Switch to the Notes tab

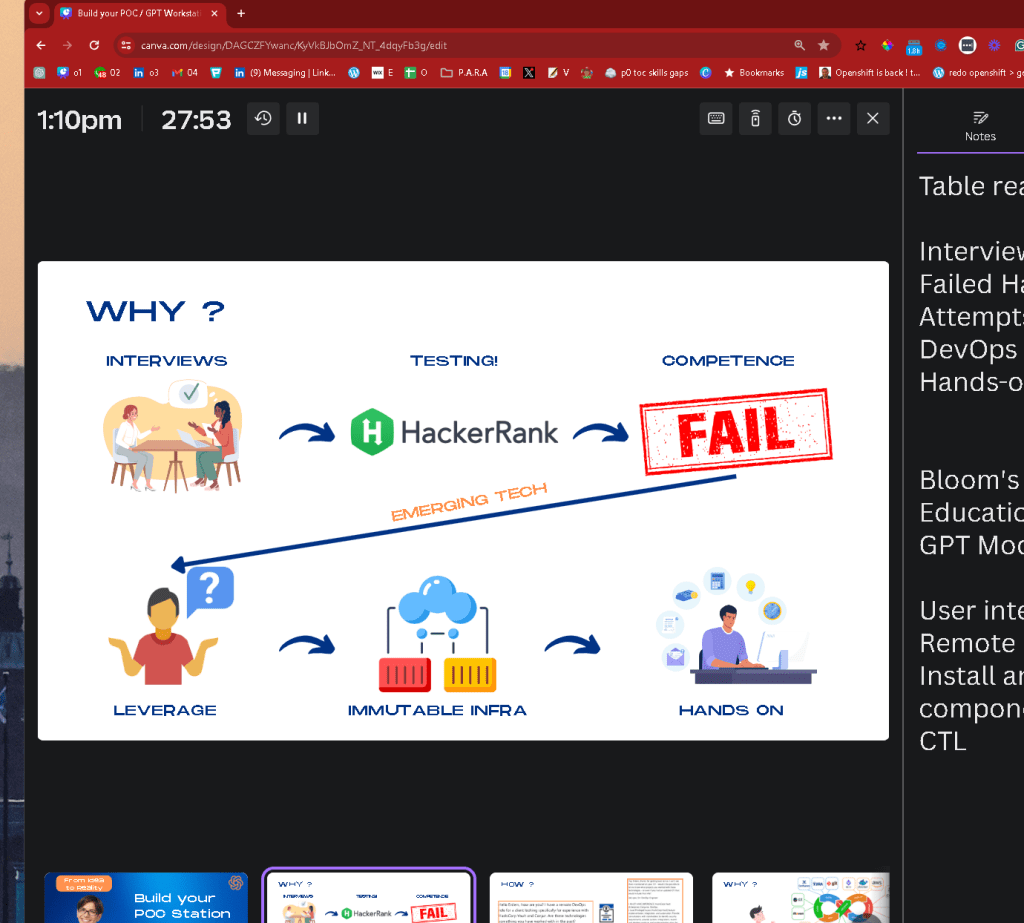tap(980, 126)
